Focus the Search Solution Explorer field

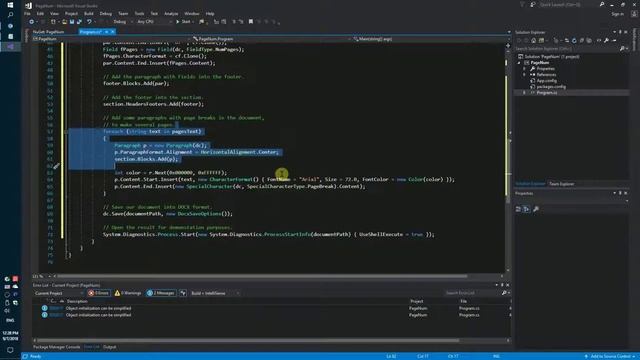pyautogui.click(x=567, y=49)
